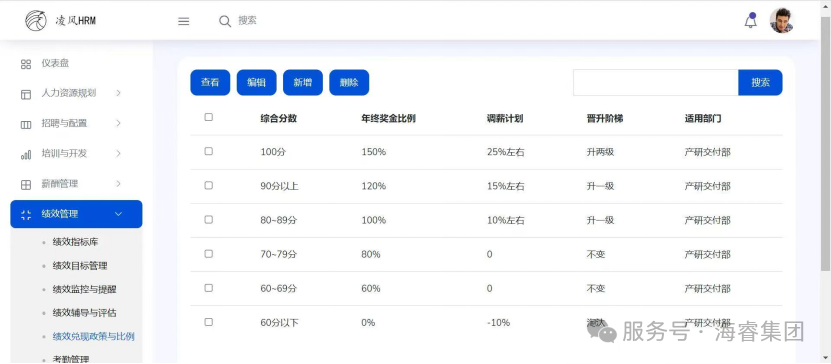Go to 绩效指标库 submenu
Viewport: 831px width, 364px height.
[x=75, y=242]
